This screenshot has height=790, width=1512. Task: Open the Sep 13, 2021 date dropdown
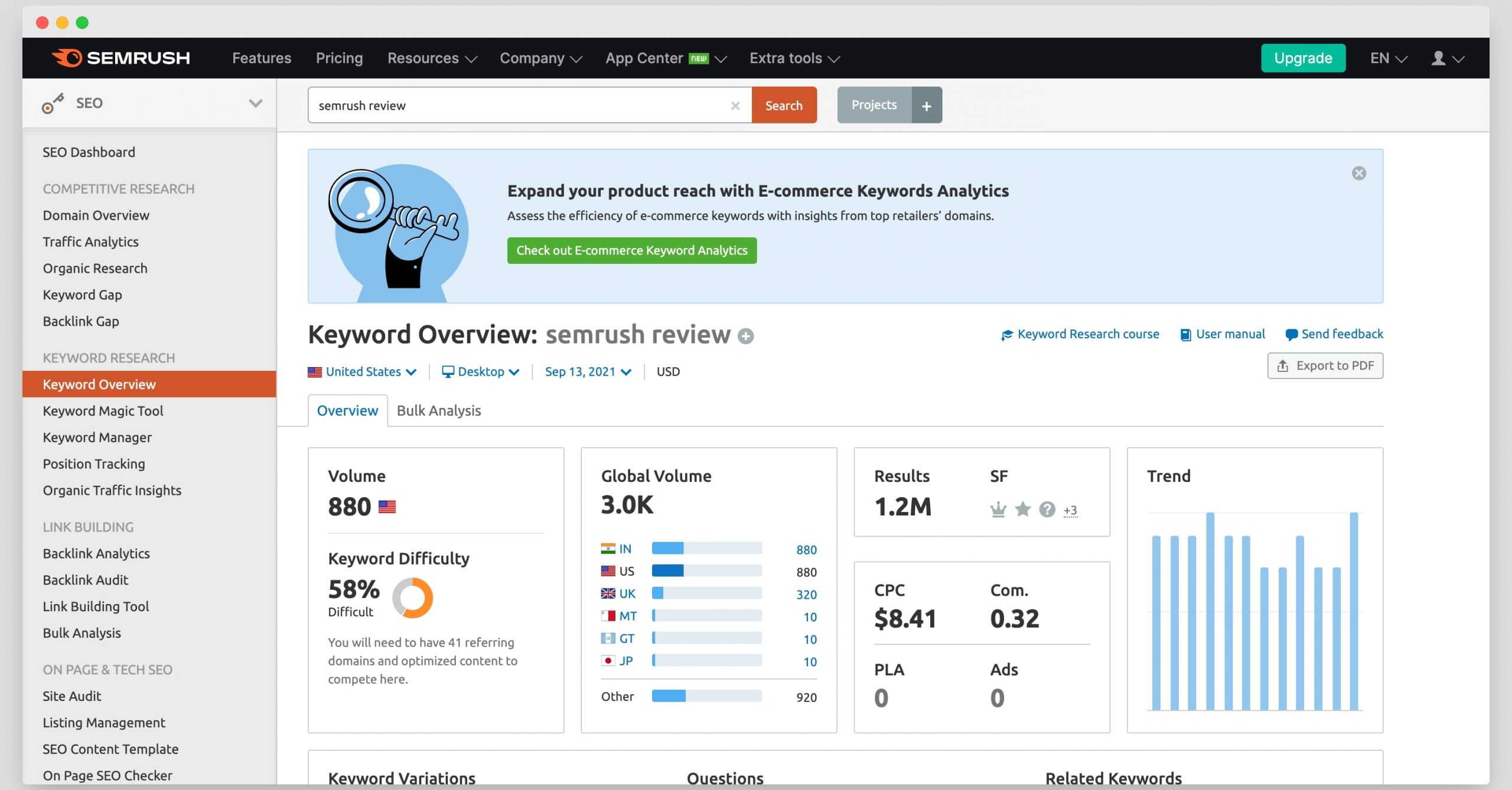point(588,371)
